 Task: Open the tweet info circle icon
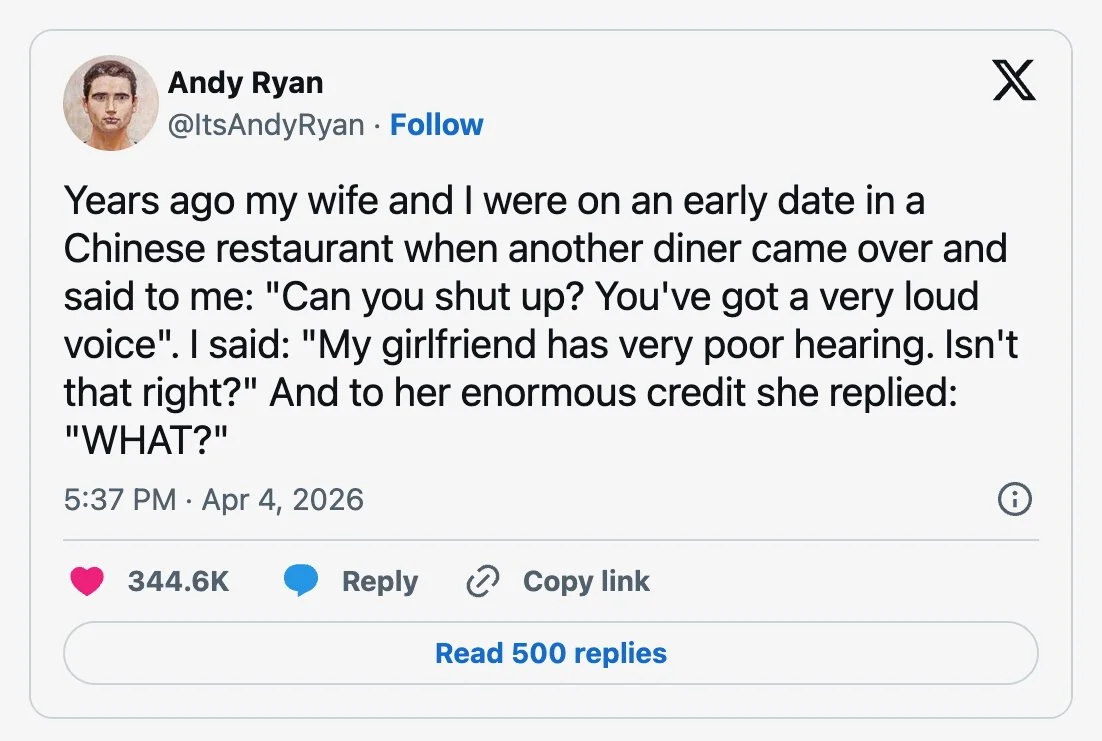pyautogui.click(x=1015, y=499)
